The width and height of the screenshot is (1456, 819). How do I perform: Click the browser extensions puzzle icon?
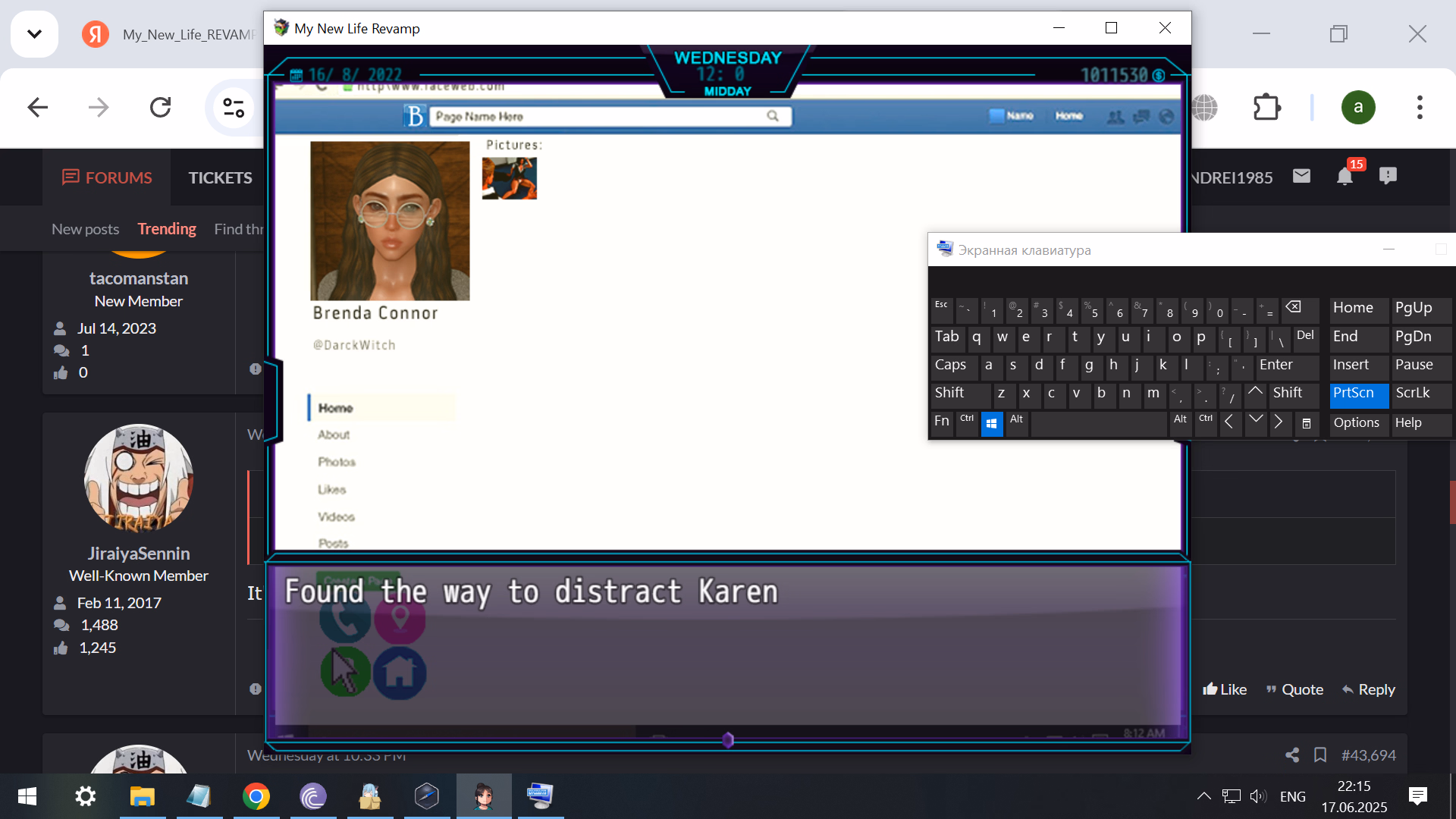coord(1266,107)
